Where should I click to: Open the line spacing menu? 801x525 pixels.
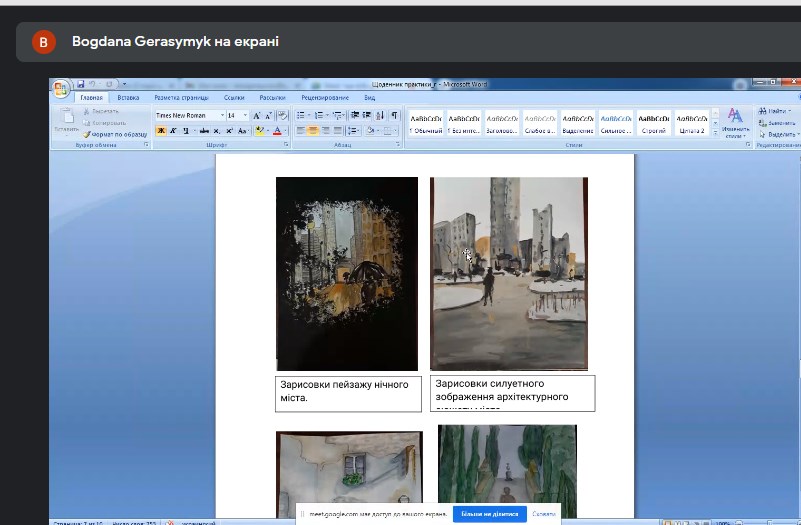[x=352, y=131]
